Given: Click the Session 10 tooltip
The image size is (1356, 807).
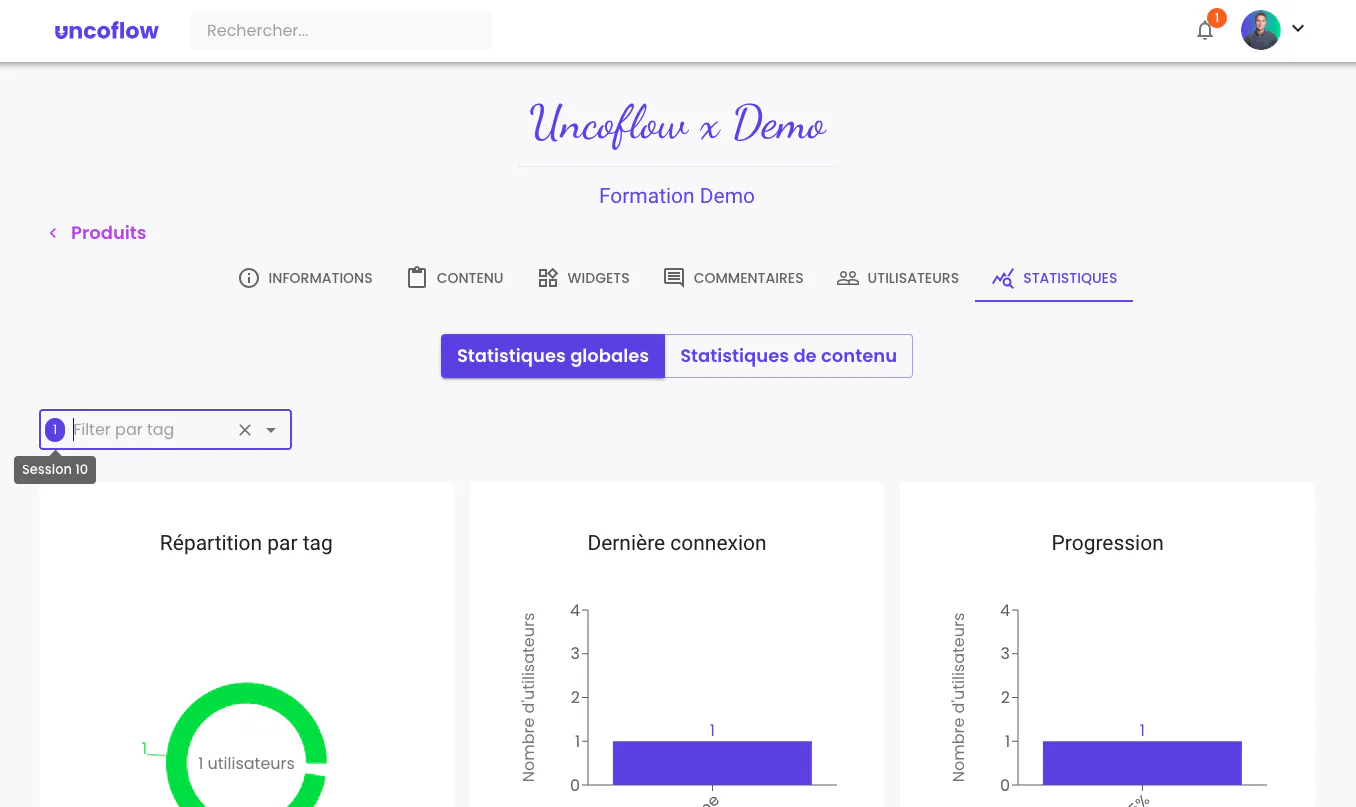Looking at the screenshot, I should [x=55, y=470].
